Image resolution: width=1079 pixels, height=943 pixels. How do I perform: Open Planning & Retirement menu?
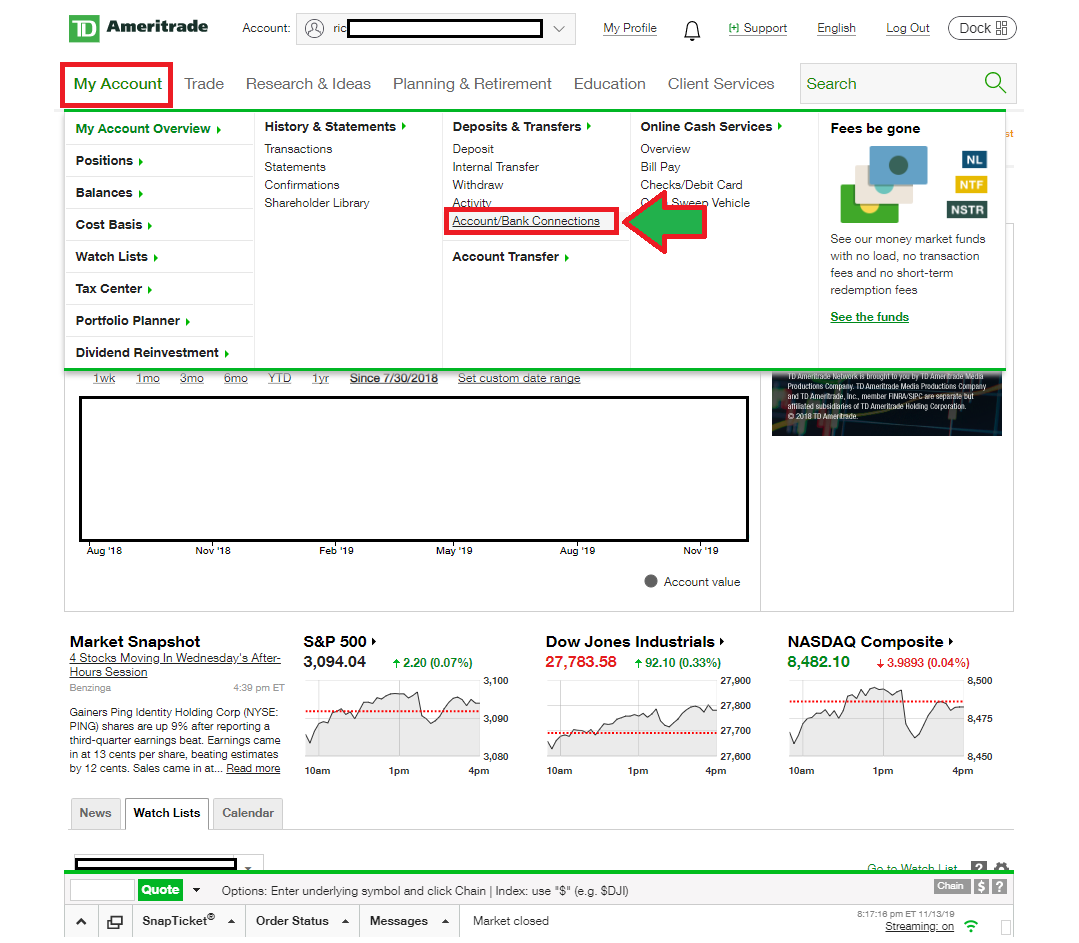coord(472,84)
